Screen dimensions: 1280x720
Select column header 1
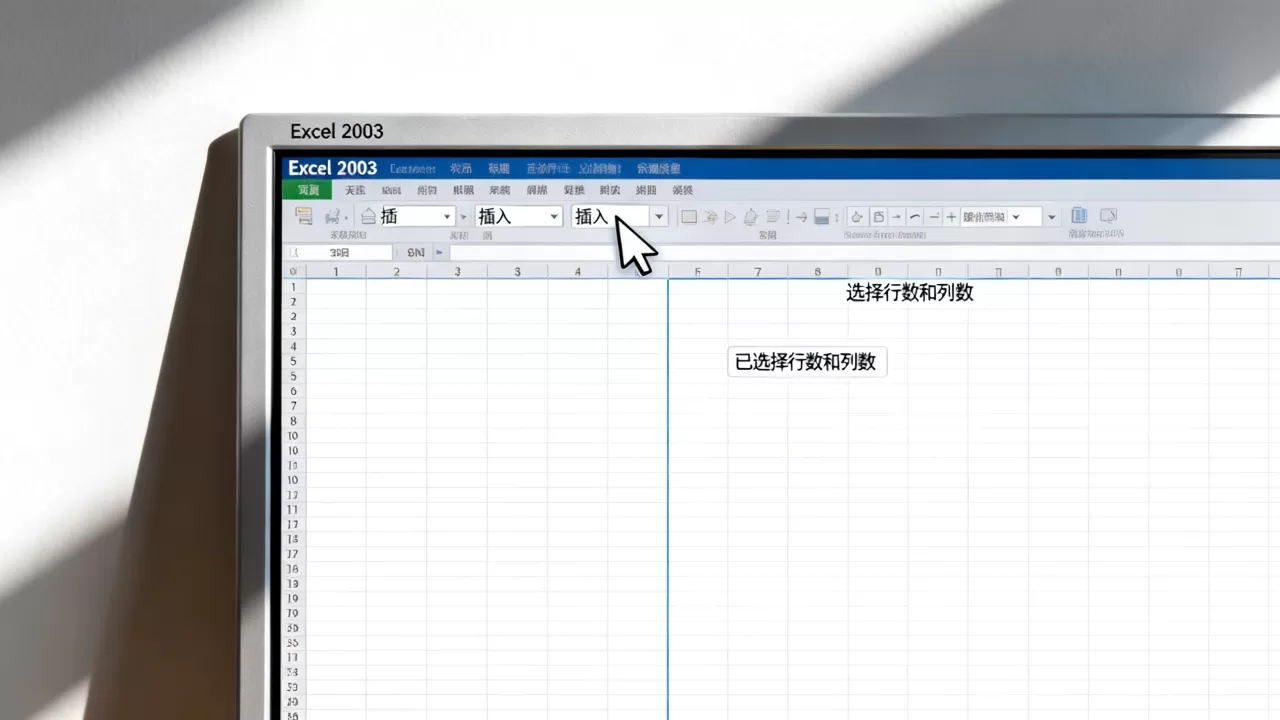pyautogui.click(x=336, y=271)
